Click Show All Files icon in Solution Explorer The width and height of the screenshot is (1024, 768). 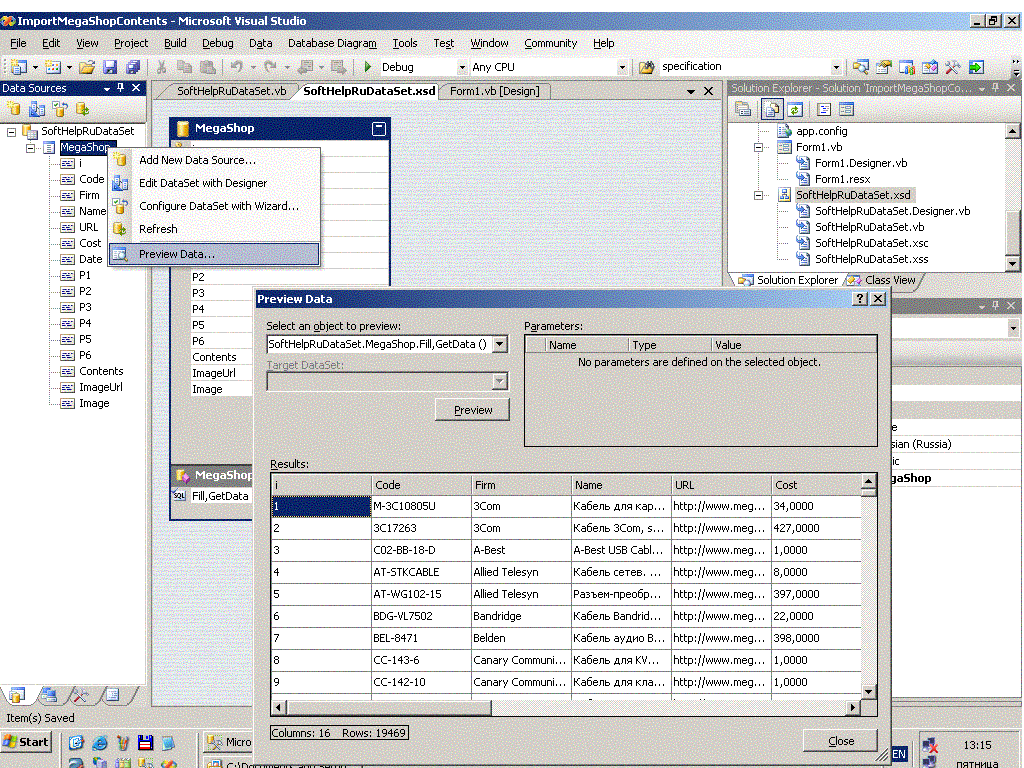tap(771, 109)
